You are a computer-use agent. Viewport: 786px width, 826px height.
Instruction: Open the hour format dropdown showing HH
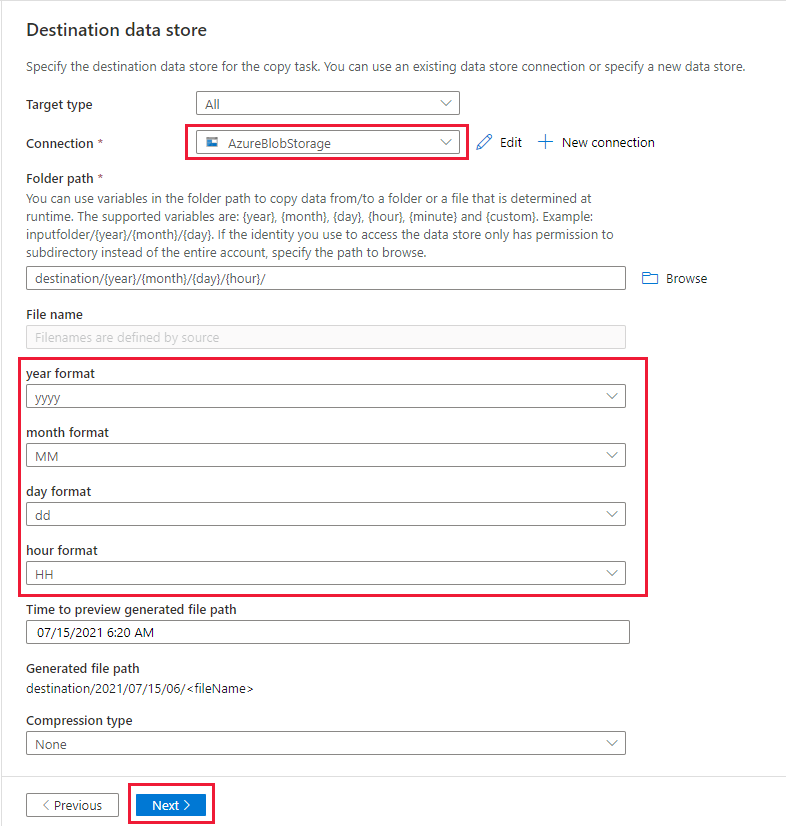click(x=325, y=573)
